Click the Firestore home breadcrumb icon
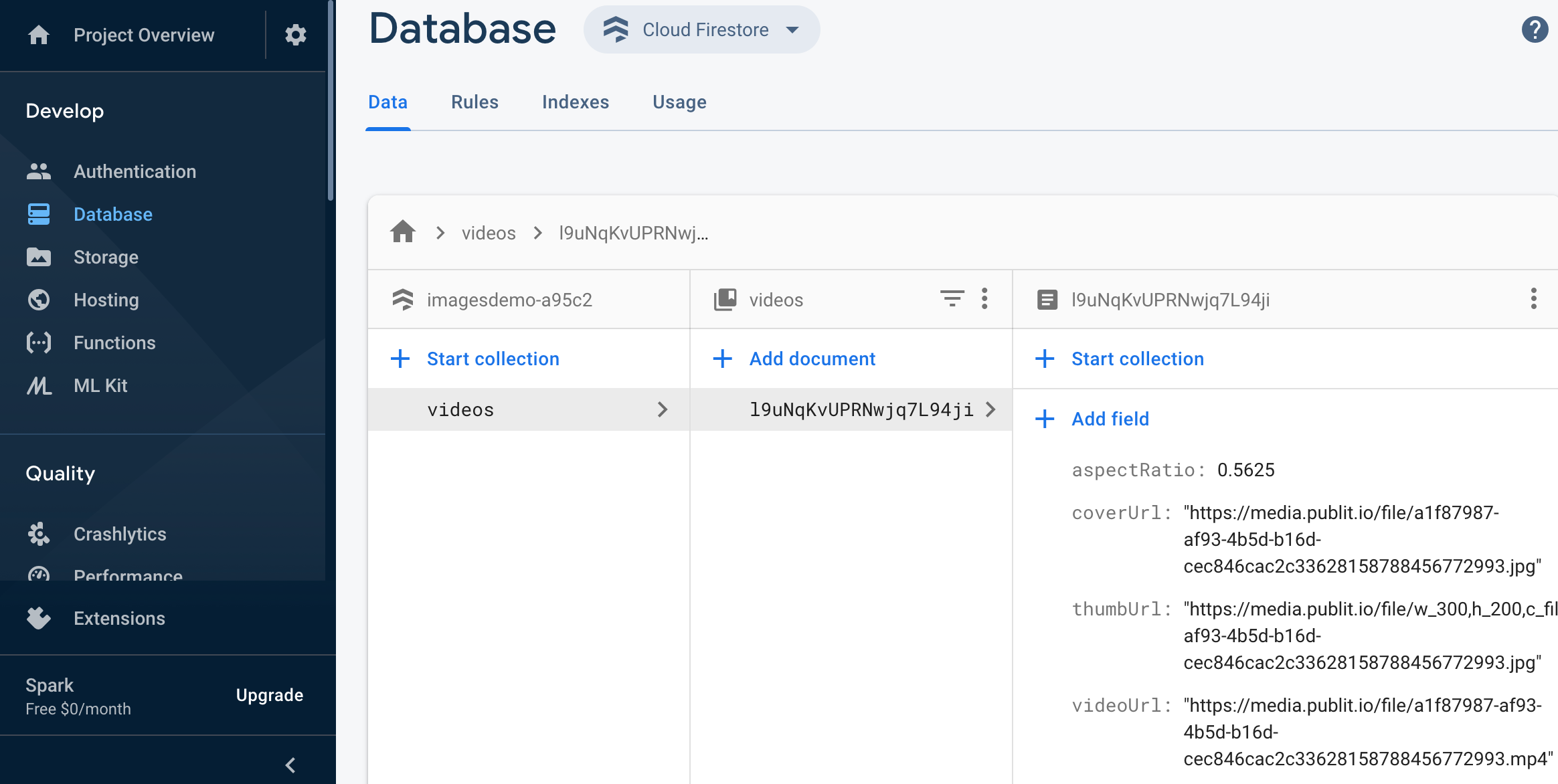The height and width of the screenshot is (784, 1558). (x=403, y=233)
